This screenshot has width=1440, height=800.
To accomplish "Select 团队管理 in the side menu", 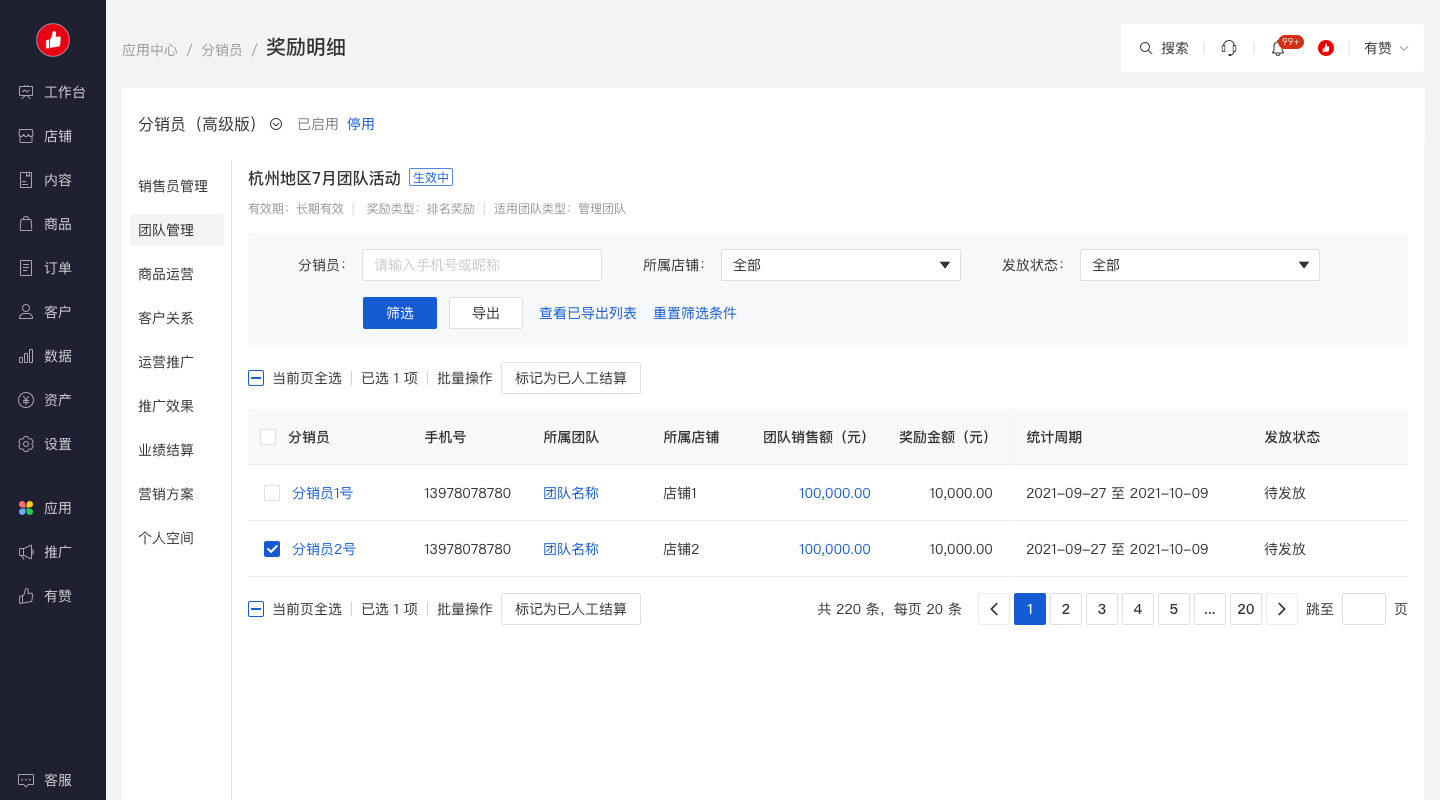I will coord(177,230).
